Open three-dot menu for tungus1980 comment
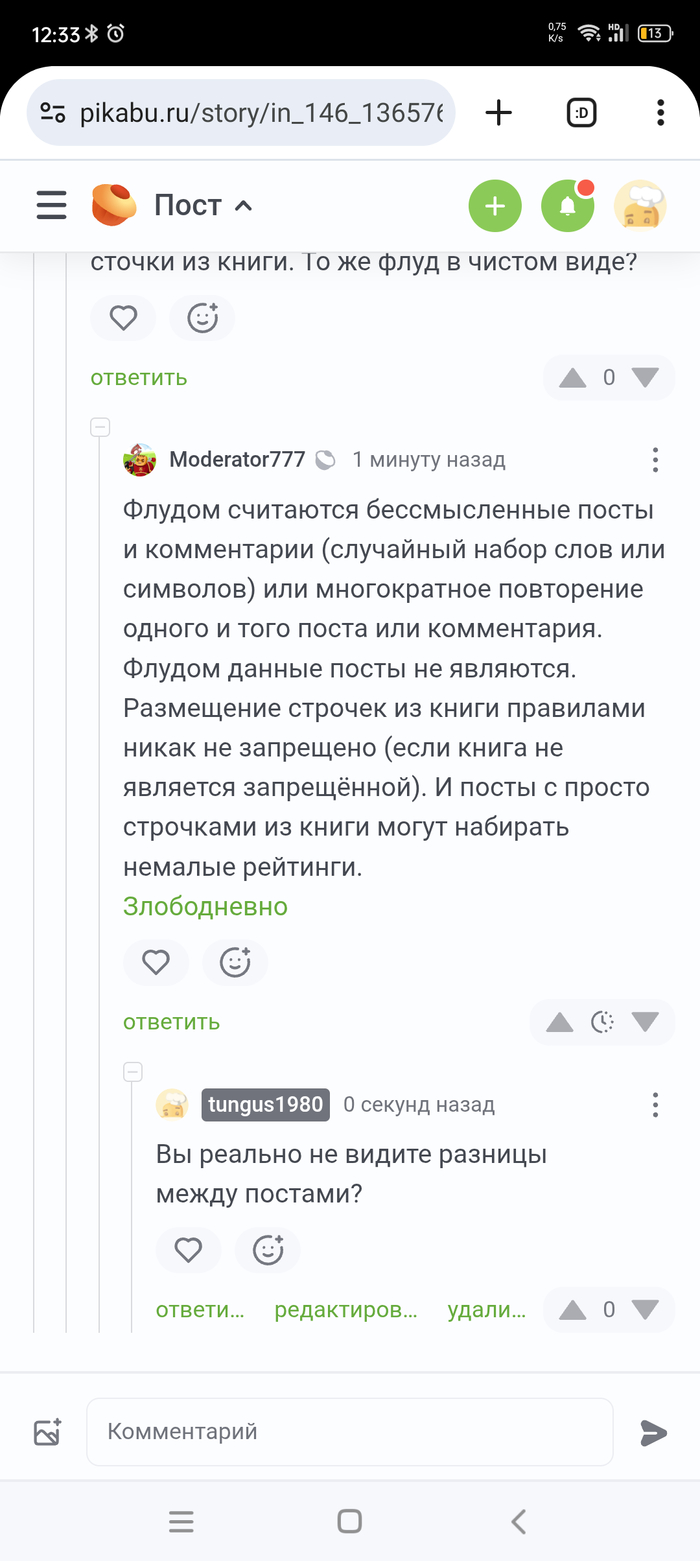Viewport: 700px width, 1561px height. 655,1104
